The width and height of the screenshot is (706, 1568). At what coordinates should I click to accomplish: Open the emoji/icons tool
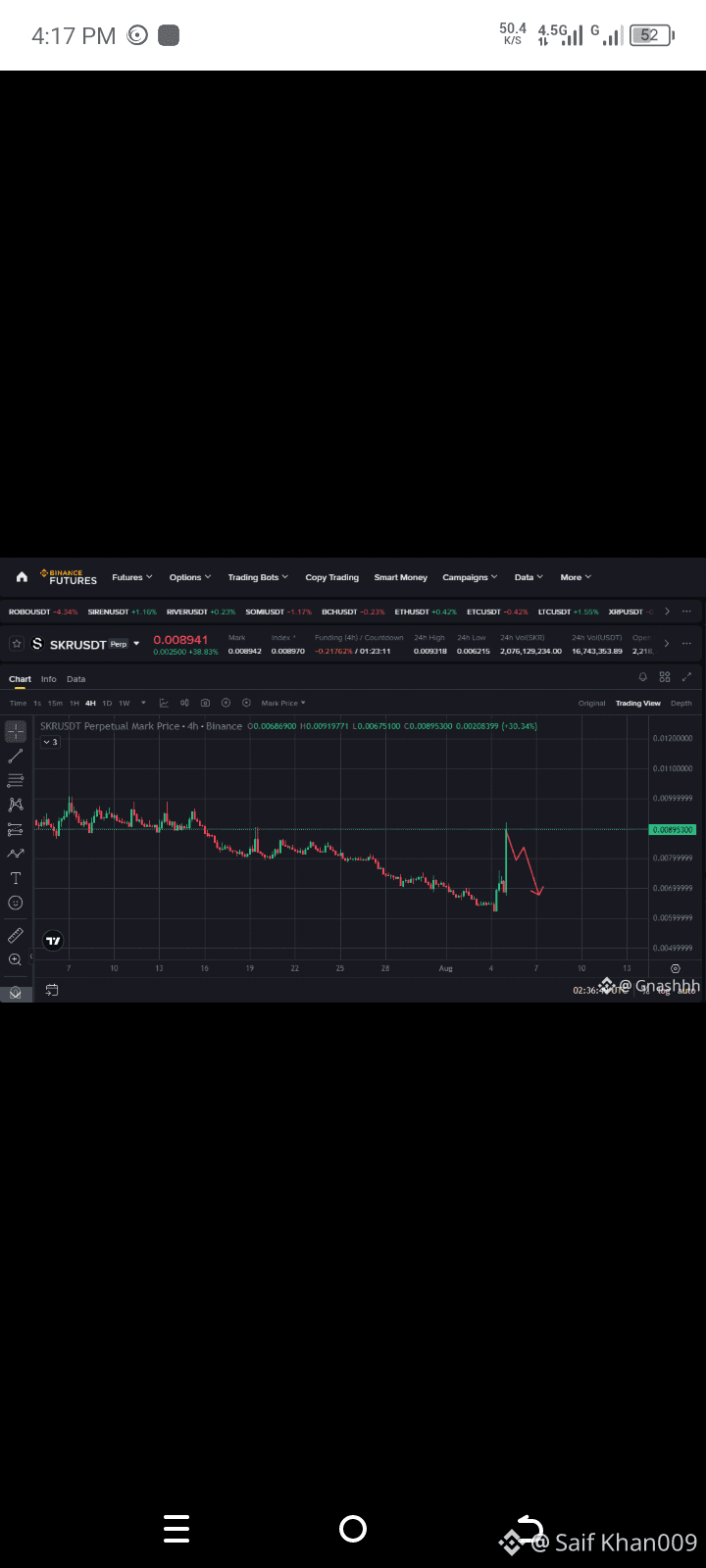(16, 903)
